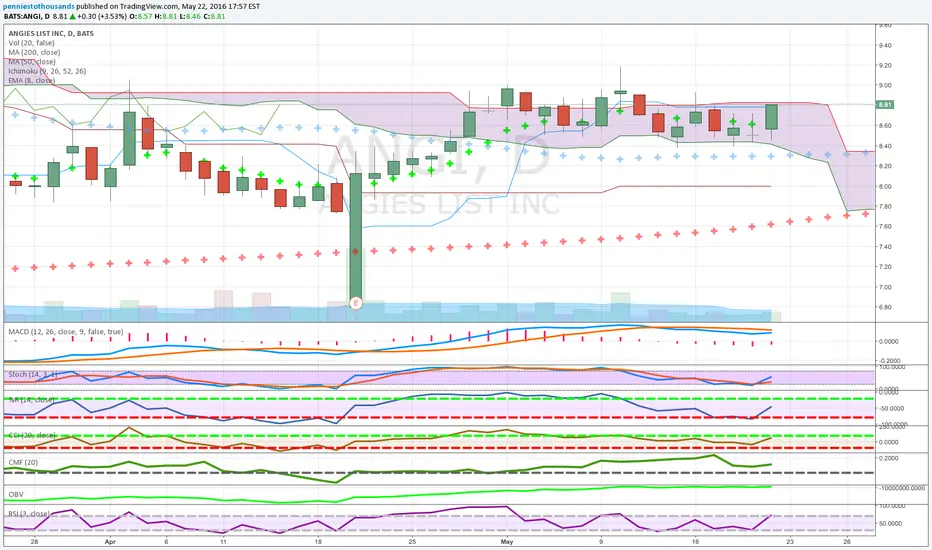
Task: Click the 0.2000 CMF scale value
Action: [x=888, y=458]
